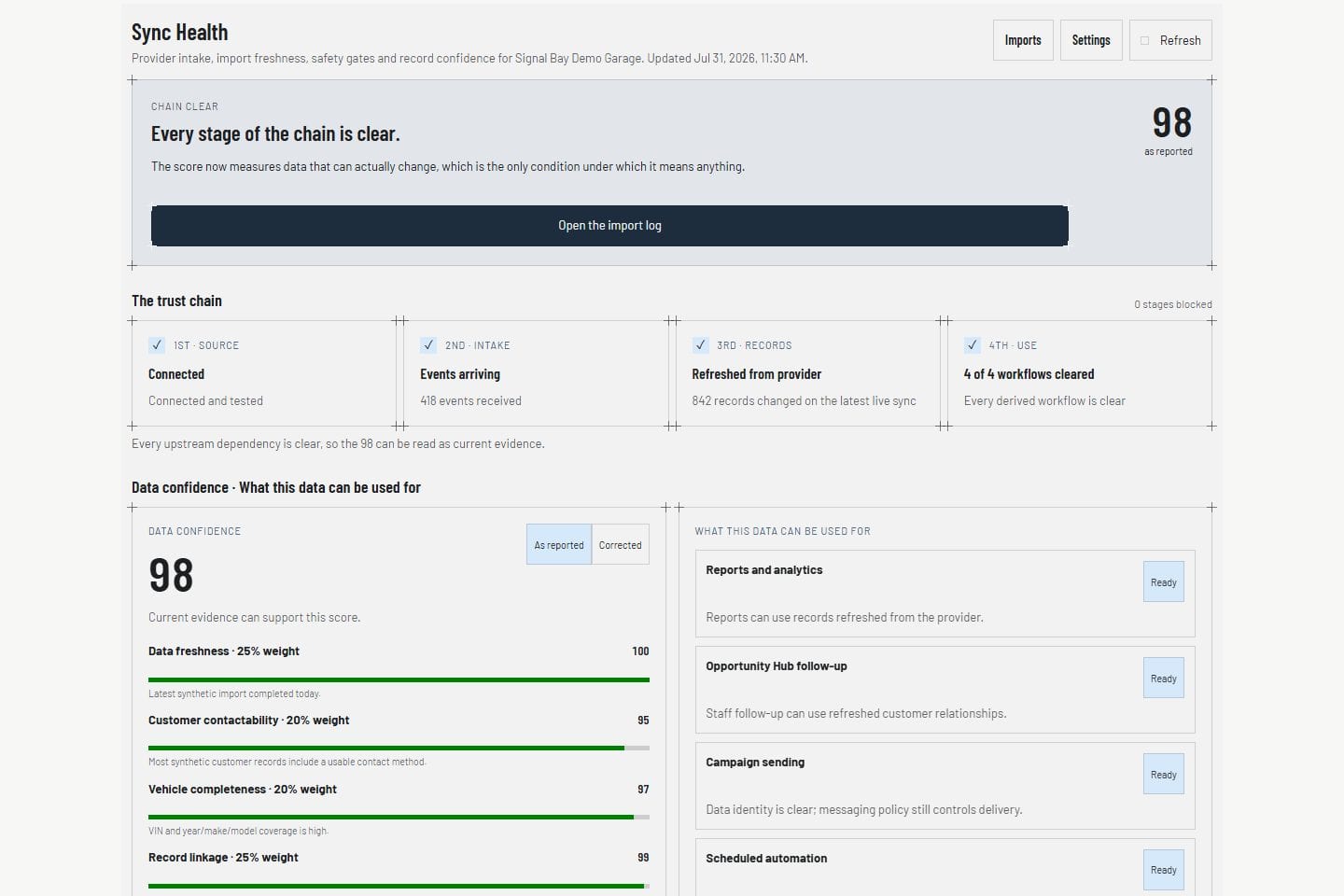Open the Settings page
This screenshot has height=896, width=1344.
pos(1091,40)
